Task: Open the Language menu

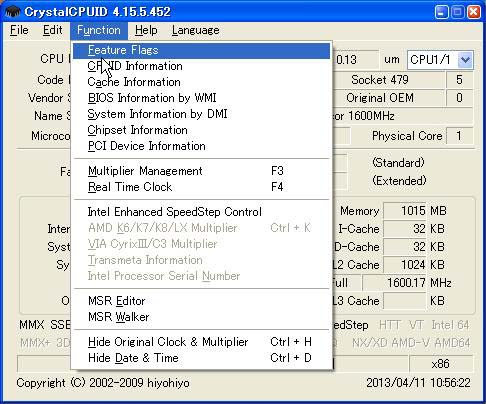Action: pyautogui.click(x=196, y=30)
